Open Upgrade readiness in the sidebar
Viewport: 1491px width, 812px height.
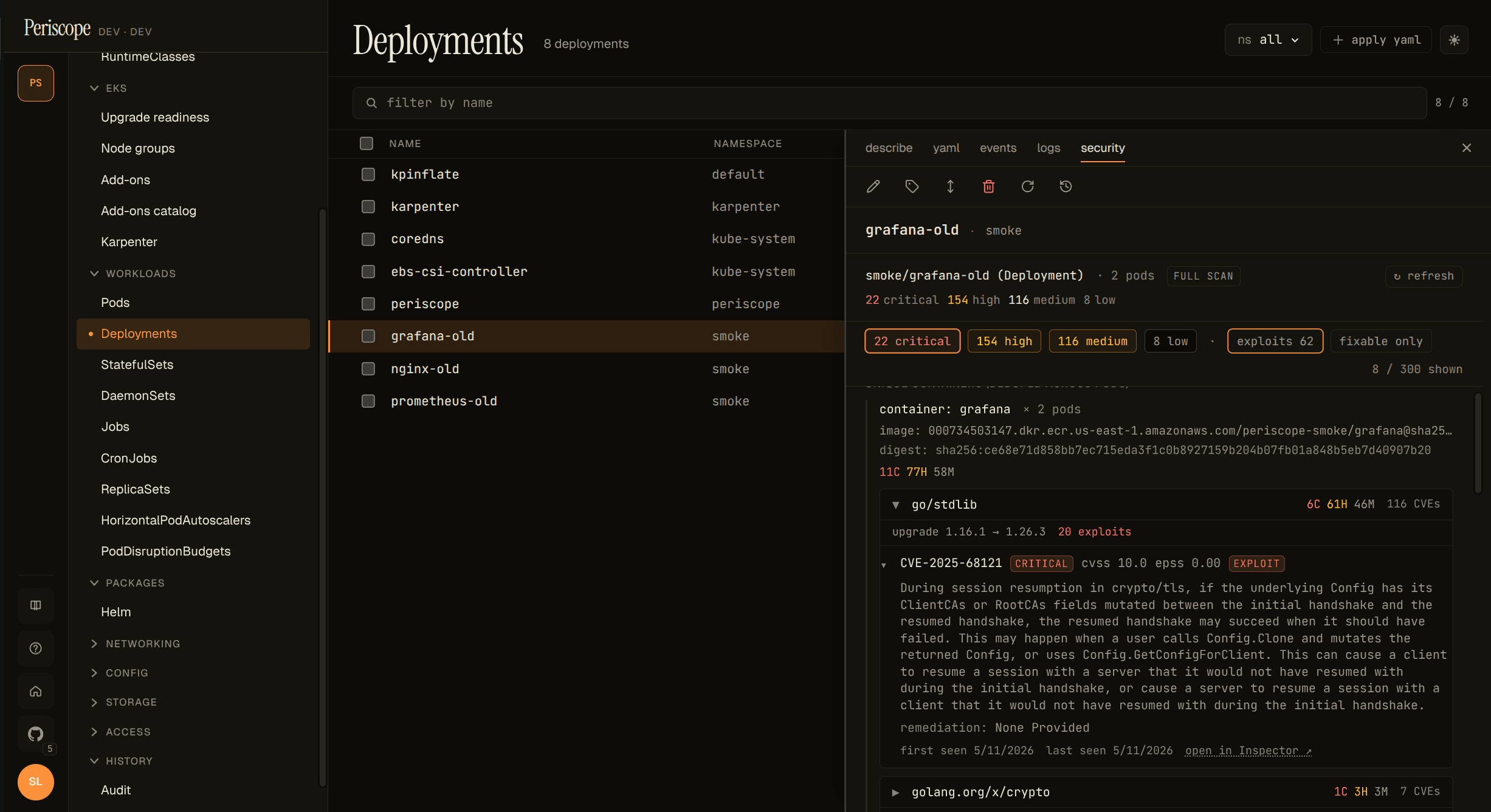(x=155, y=117)
